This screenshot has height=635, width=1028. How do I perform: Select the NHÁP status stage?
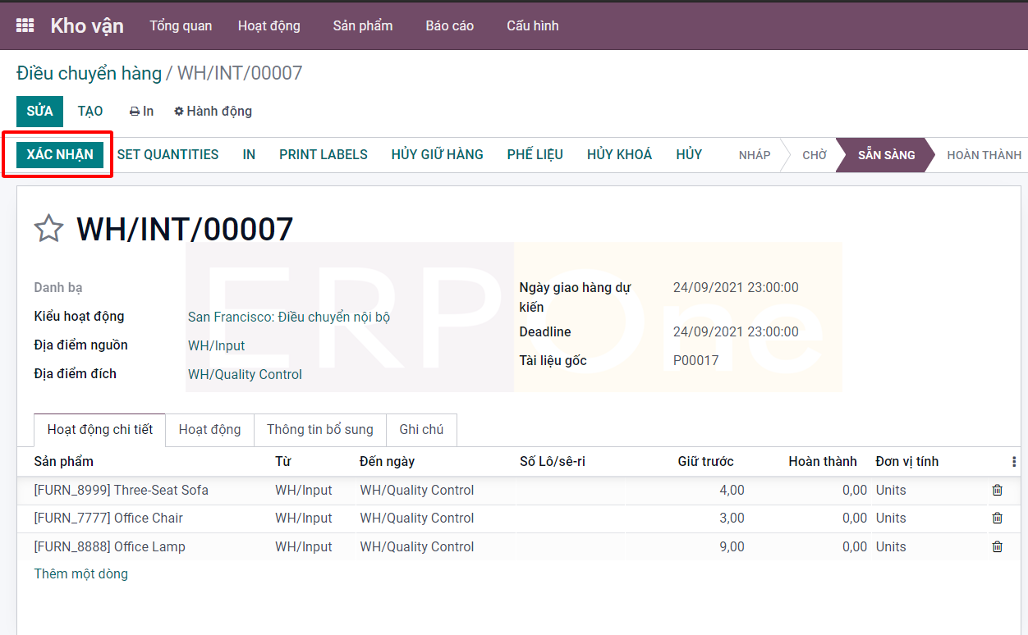tap(755, 155)
